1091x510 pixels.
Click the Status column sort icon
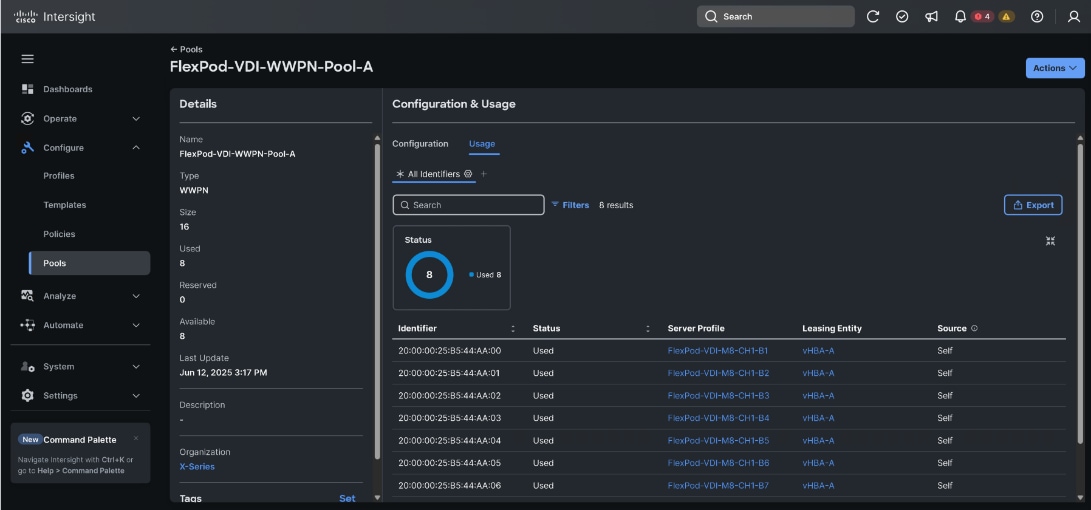pyautogui.click(x=648, y=328)
